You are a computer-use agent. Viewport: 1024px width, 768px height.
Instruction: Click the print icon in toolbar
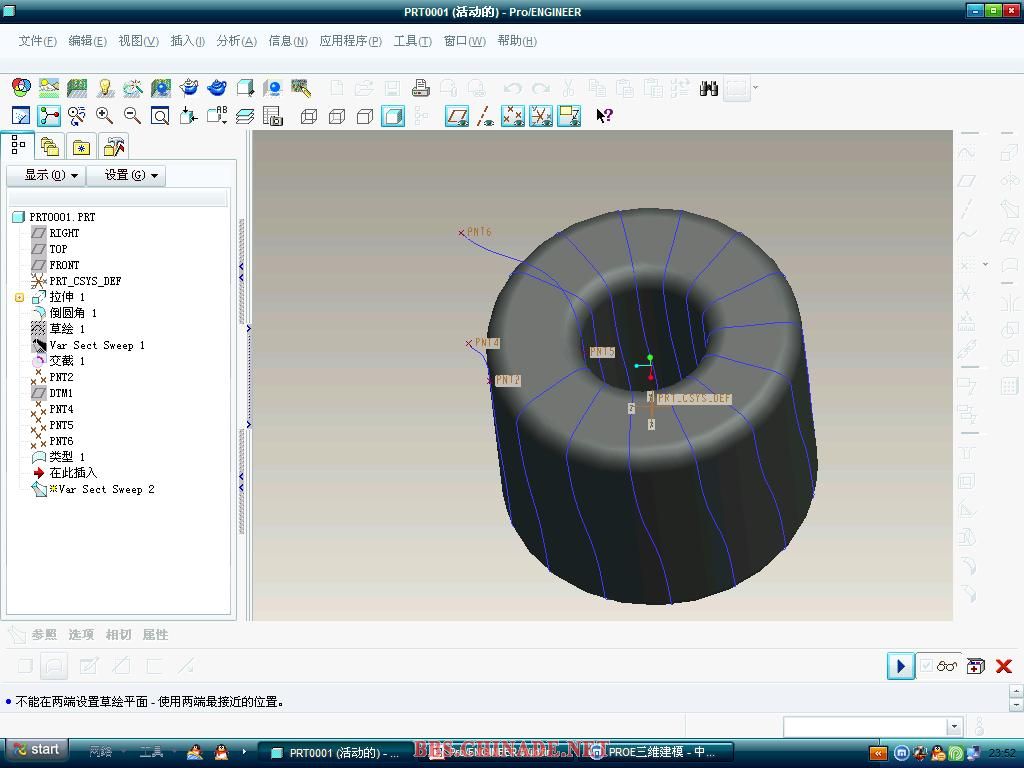420,88
